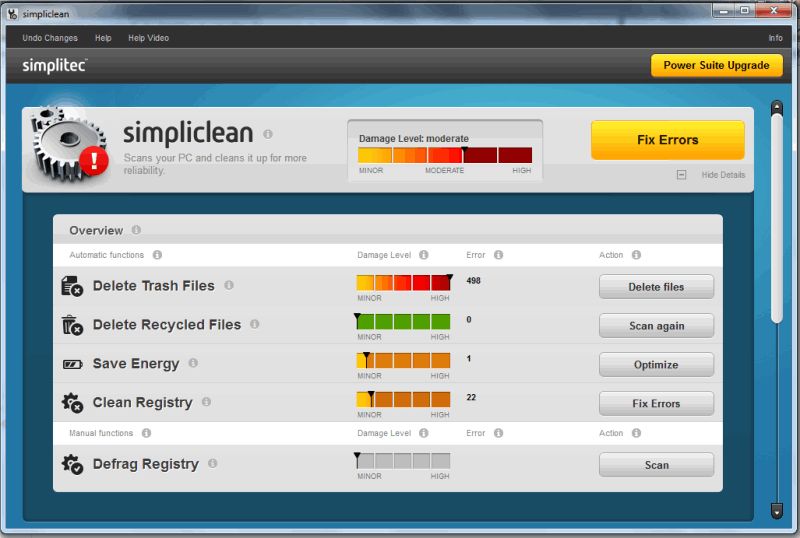Click the vertical scrollbar thumb
Viewport: 800px width, 538px height.
[777, 218]
